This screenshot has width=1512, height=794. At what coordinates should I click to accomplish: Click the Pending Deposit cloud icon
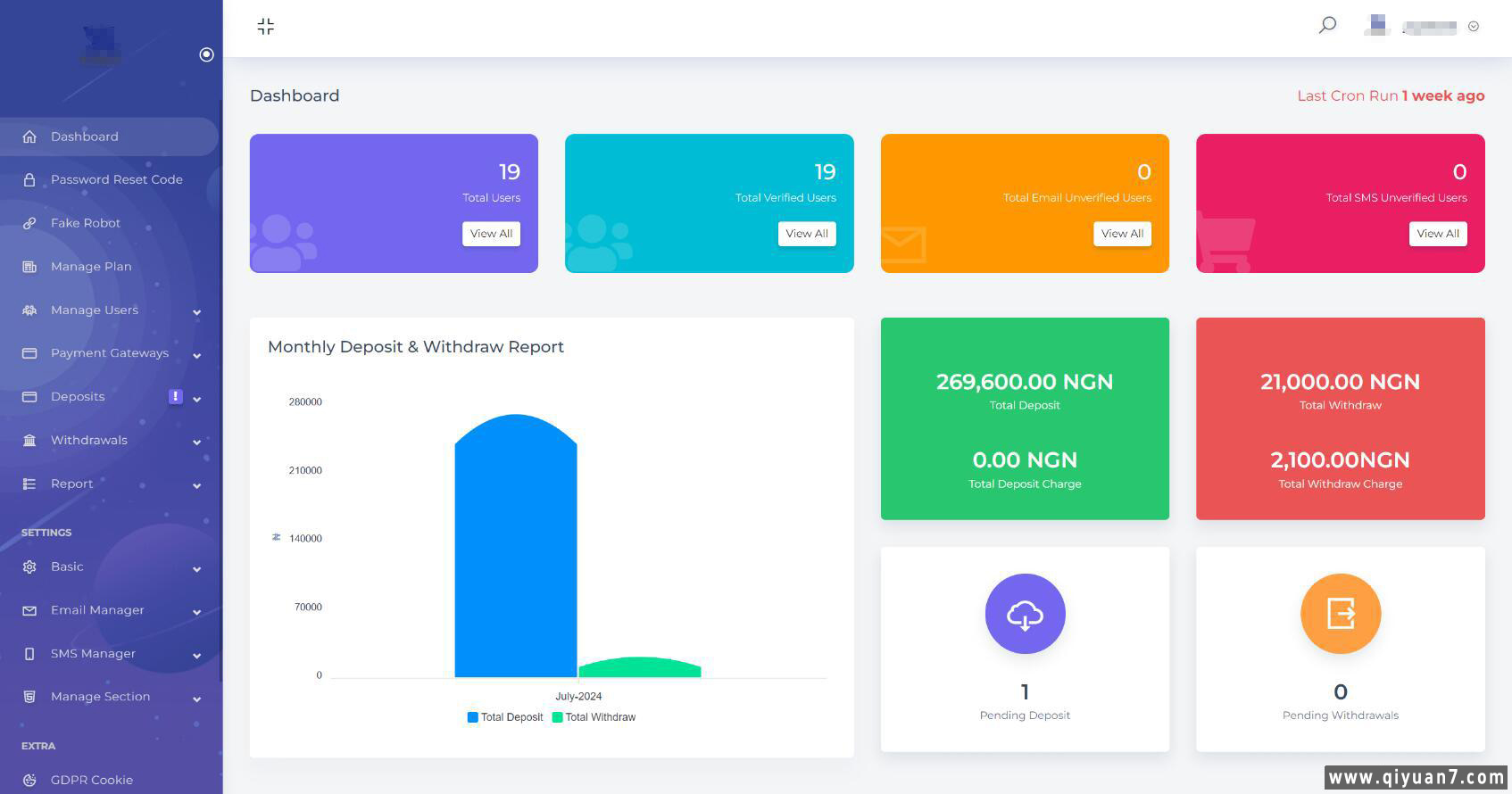click(1025, 614)
